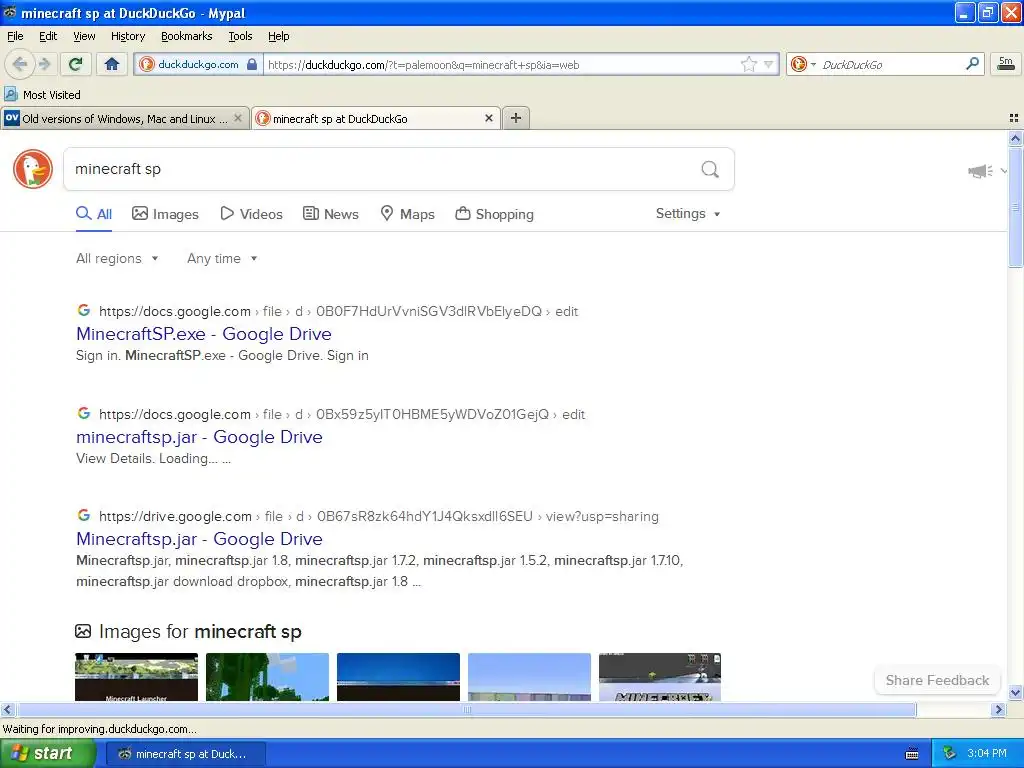Click the vertical scrollbar thumb

[x=1015, y=207]
